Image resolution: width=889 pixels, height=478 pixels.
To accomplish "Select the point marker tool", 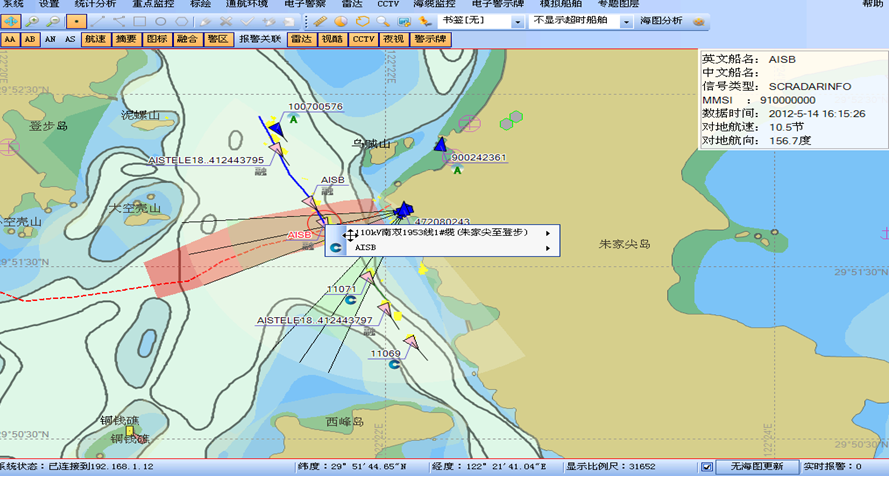I will coord(77,21).
